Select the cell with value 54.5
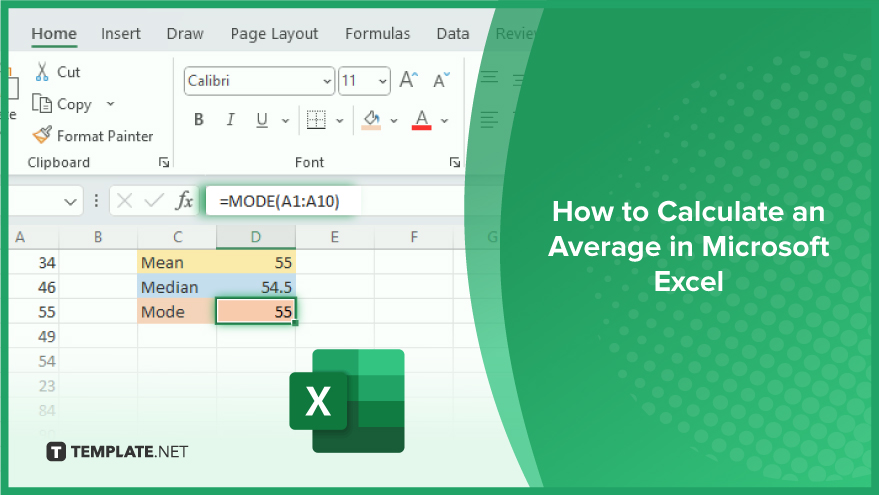 (x=256, y=286)
